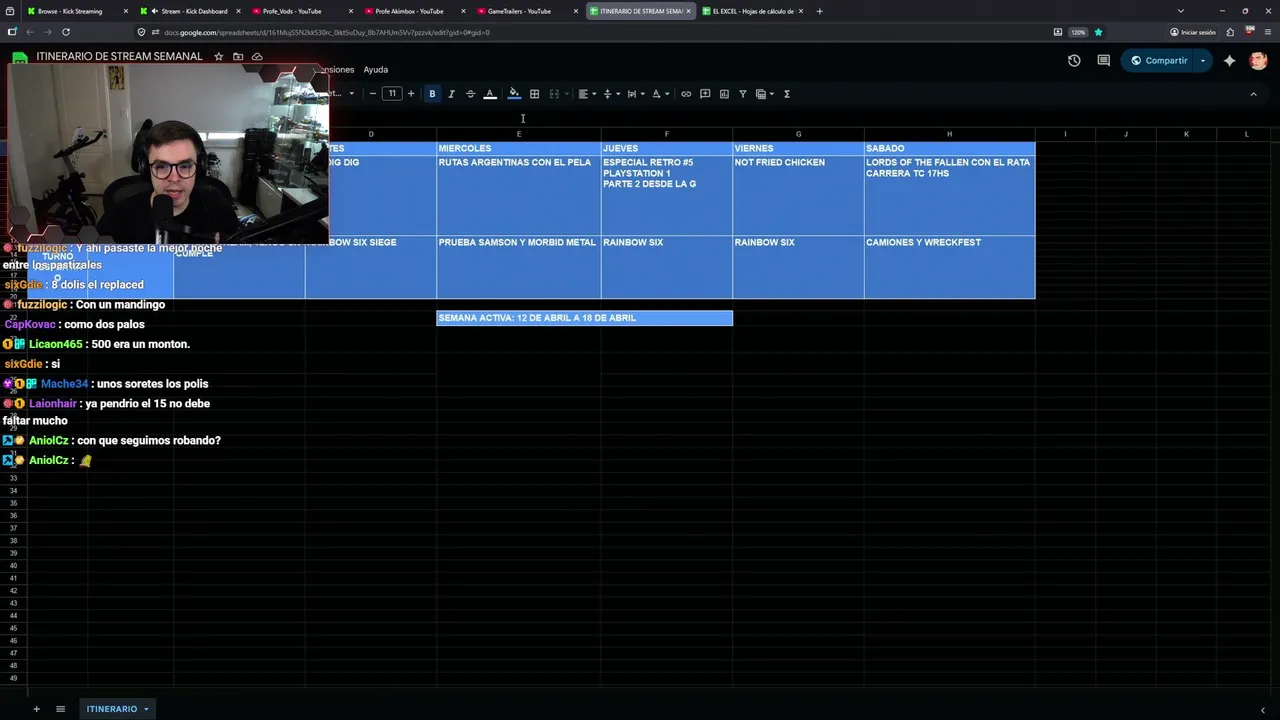The width and height of the screenshot is (1280, 720).
Task: Add a new sheet with plus button
Action: click(x=36, y=709)
